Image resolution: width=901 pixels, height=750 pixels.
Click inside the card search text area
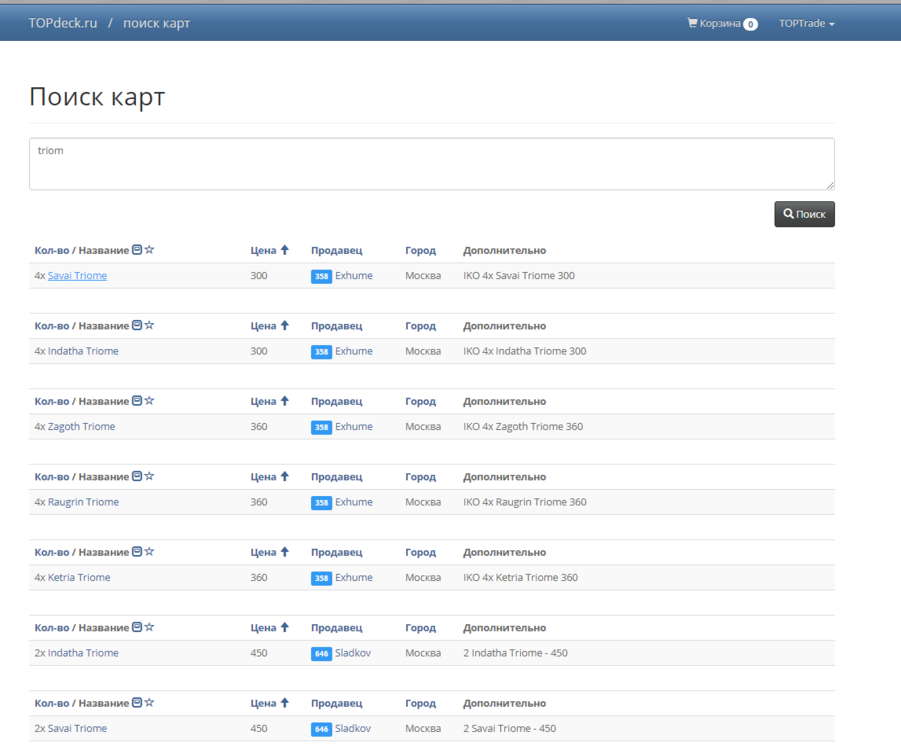tap(431, 164)
